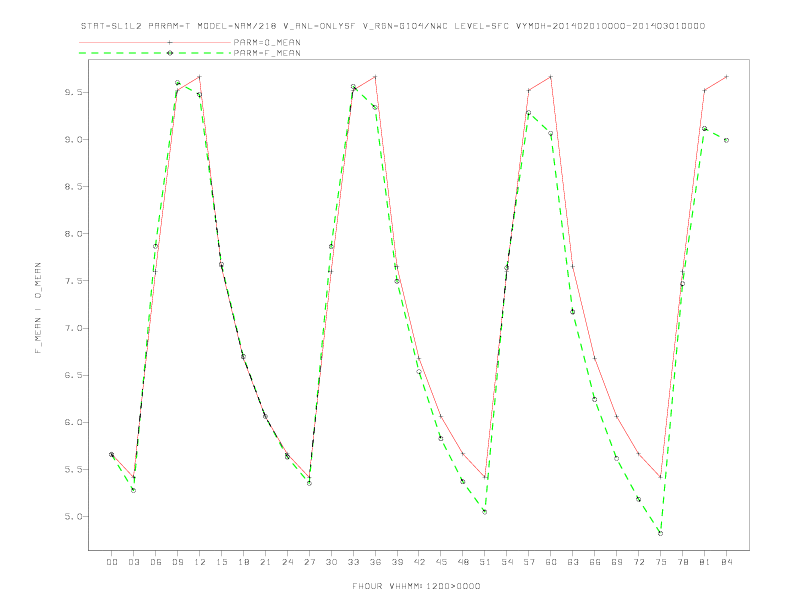Click the green dashed legend line sample
This screenshot has height=612, width=792.
point(155,53)
